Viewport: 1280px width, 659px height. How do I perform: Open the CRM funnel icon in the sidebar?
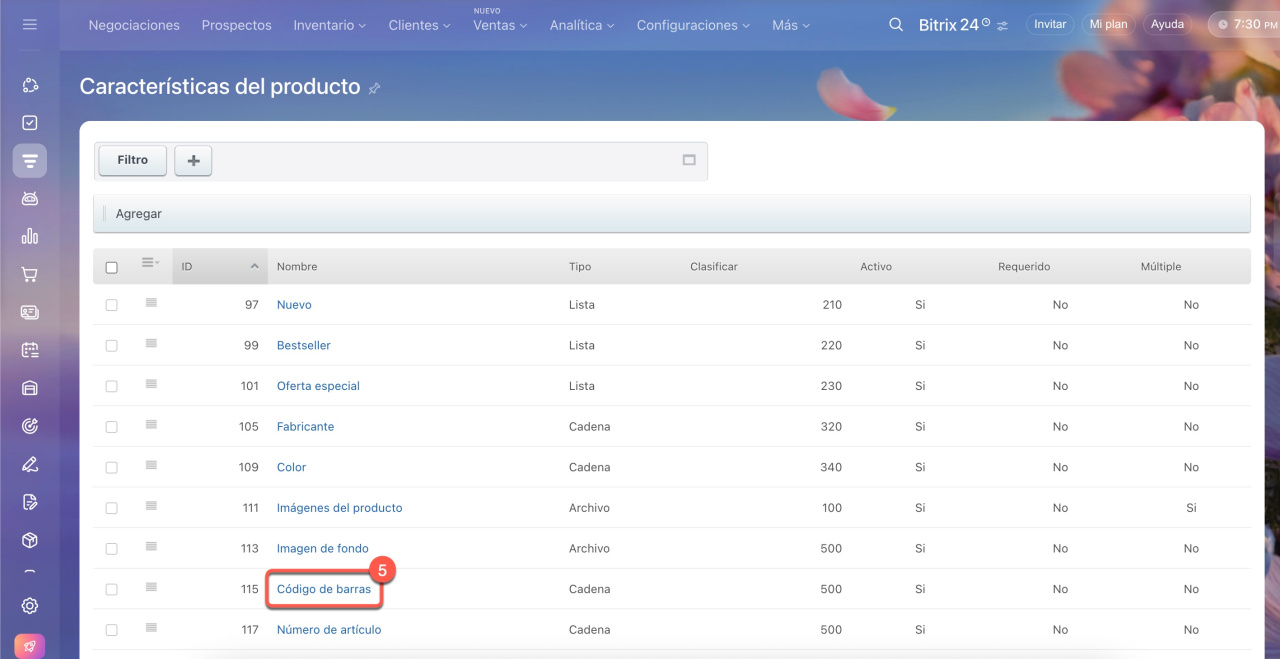29,161
